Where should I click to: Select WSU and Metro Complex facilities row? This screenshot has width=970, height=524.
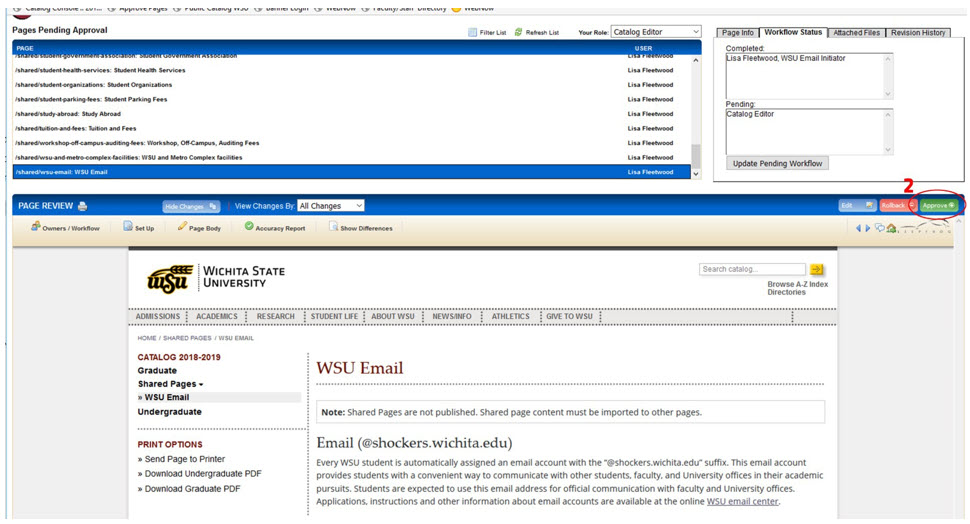click(x=351, y=157)
